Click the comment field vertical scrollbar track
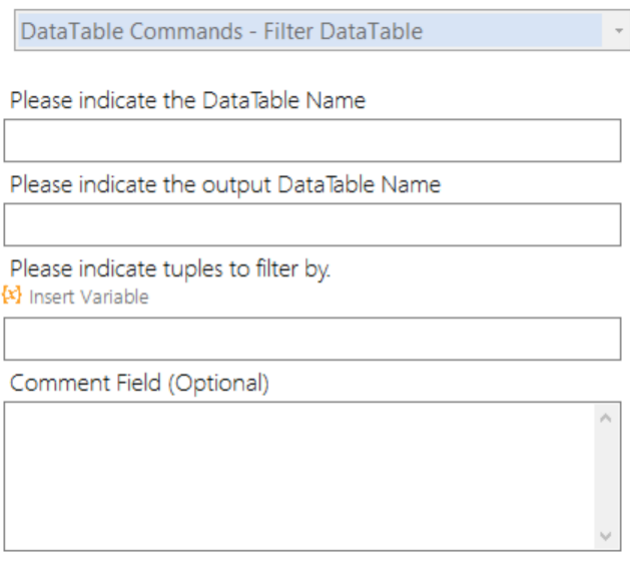 (605, 477)
